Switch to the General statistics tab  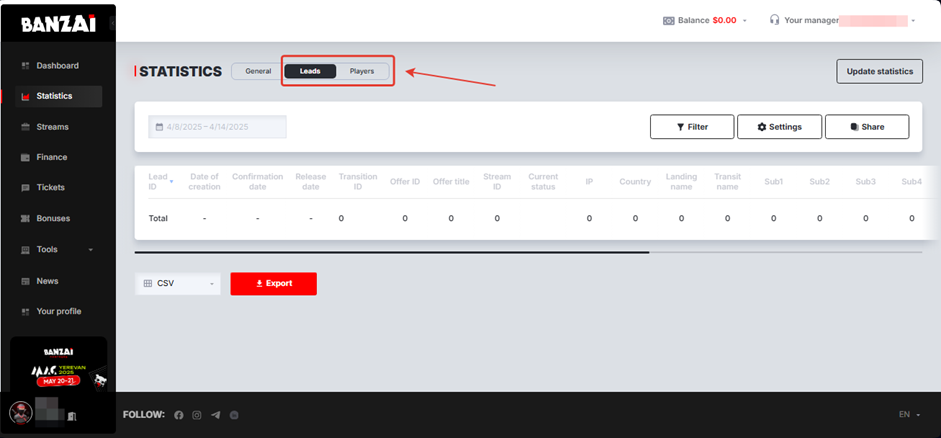click(258, 71)
